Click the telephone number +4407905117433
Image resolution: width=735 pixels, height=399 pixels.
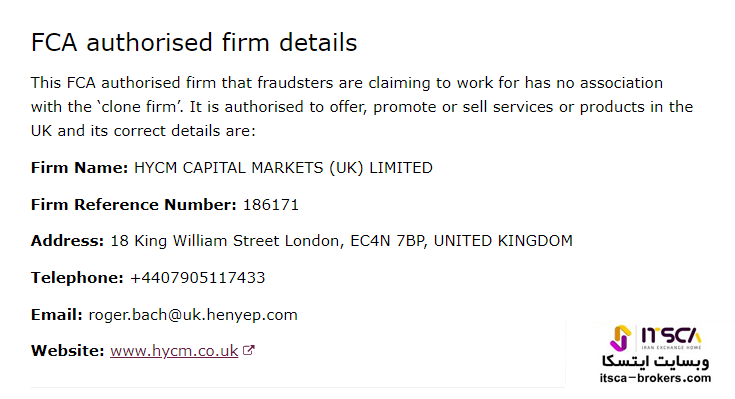[x=197, y=278]
